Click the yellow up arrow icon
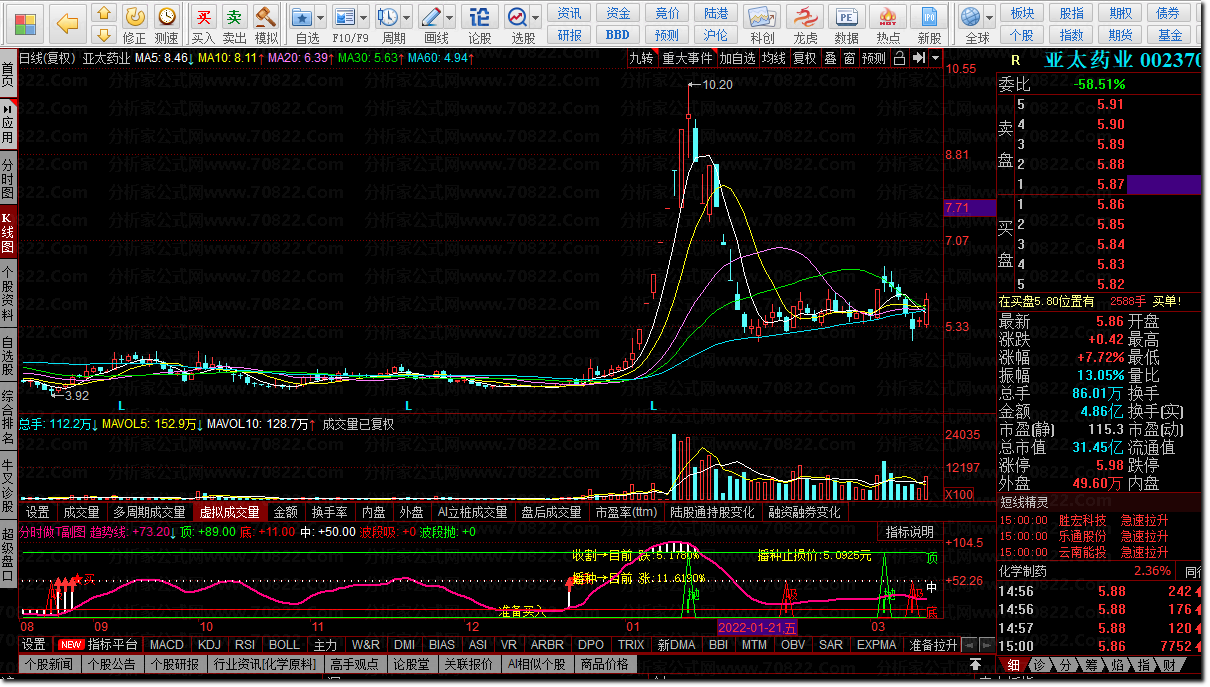Viewport: 1210px width, 687px height. coord(103,13)
